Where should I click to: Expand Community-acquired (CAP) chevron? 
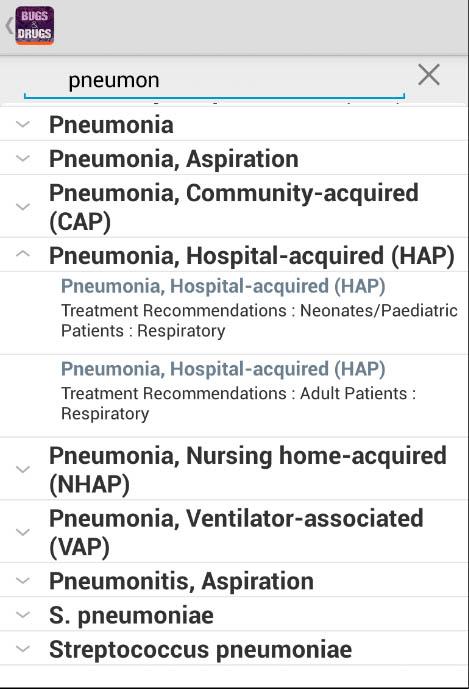[23, 207]
